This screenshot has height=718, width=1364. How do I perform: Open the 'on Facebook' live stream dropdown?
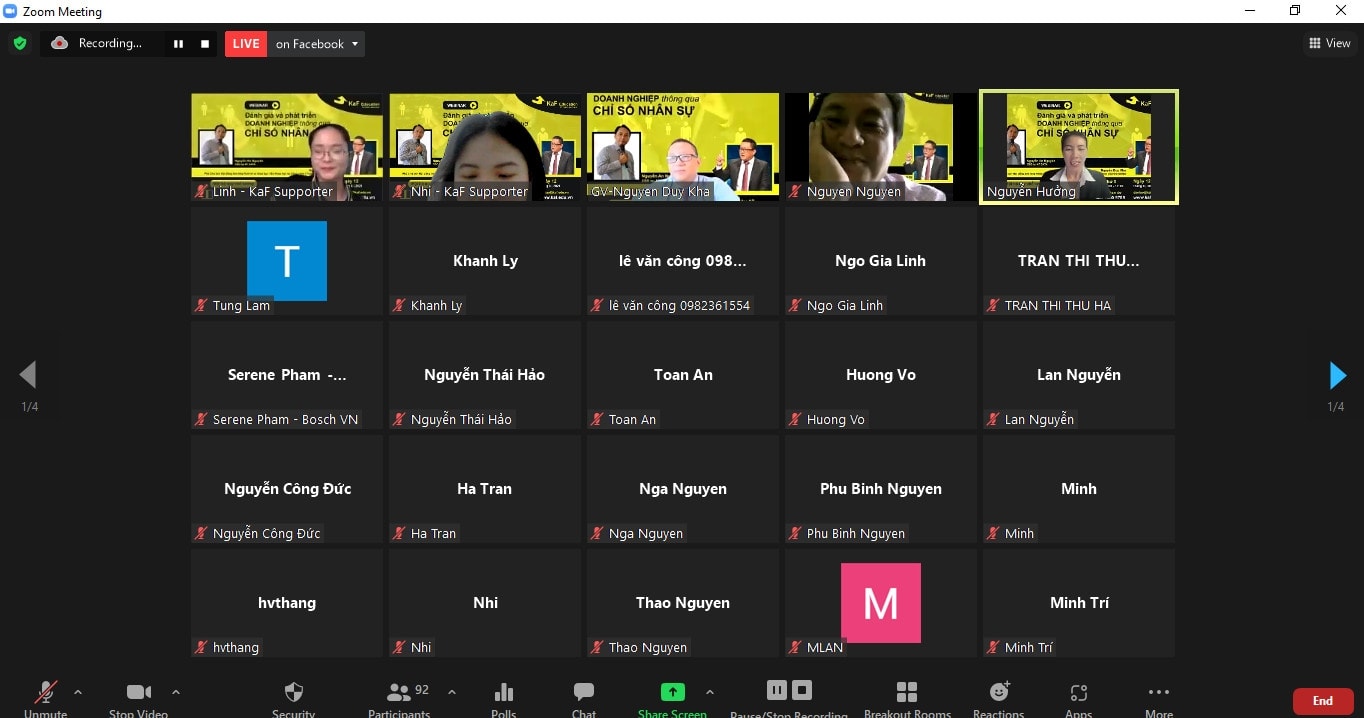click(x=316, y=44)
